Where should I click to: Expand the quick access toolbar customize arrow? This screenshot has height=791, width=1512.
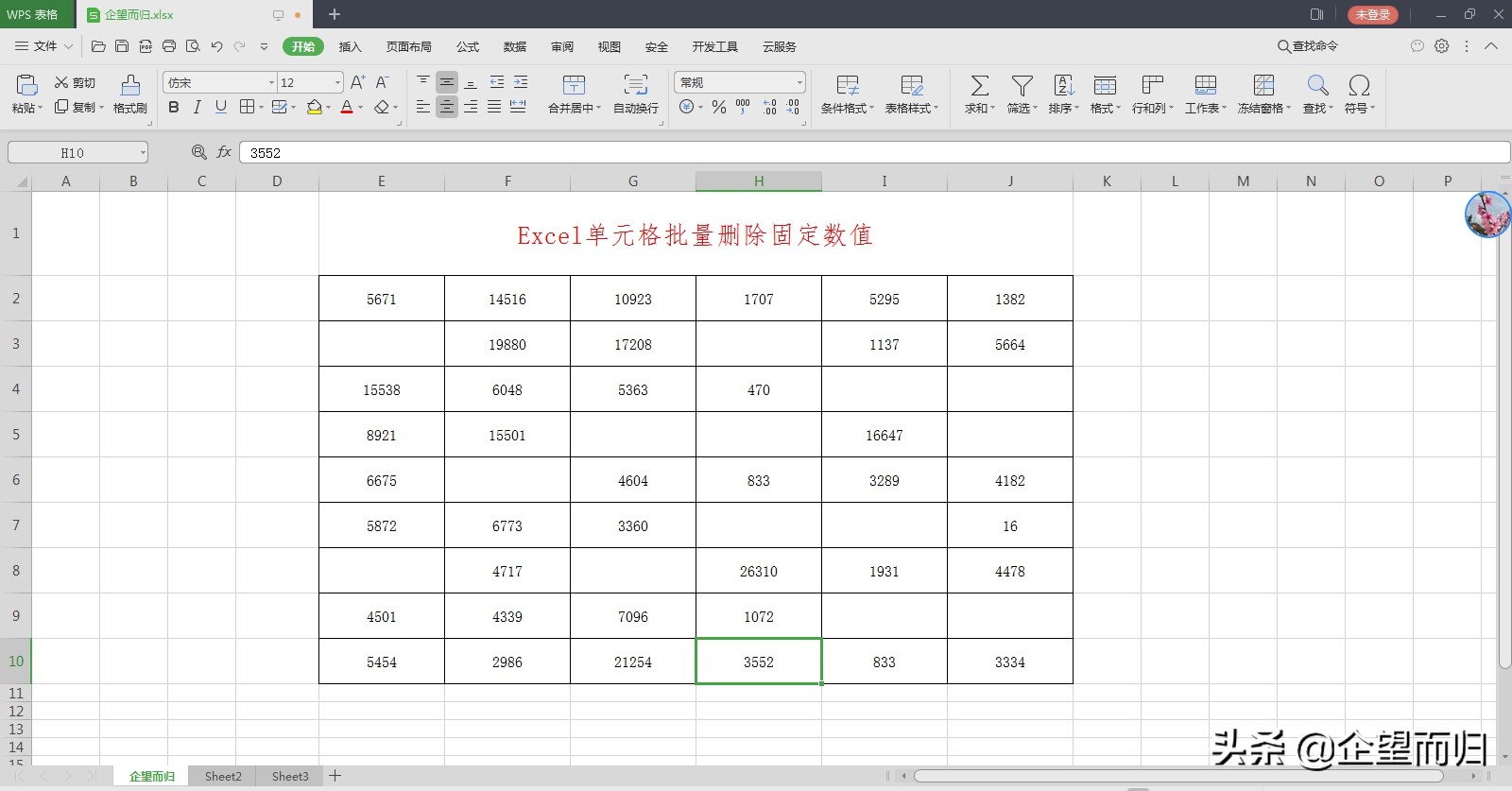click(x=264, y=46)
